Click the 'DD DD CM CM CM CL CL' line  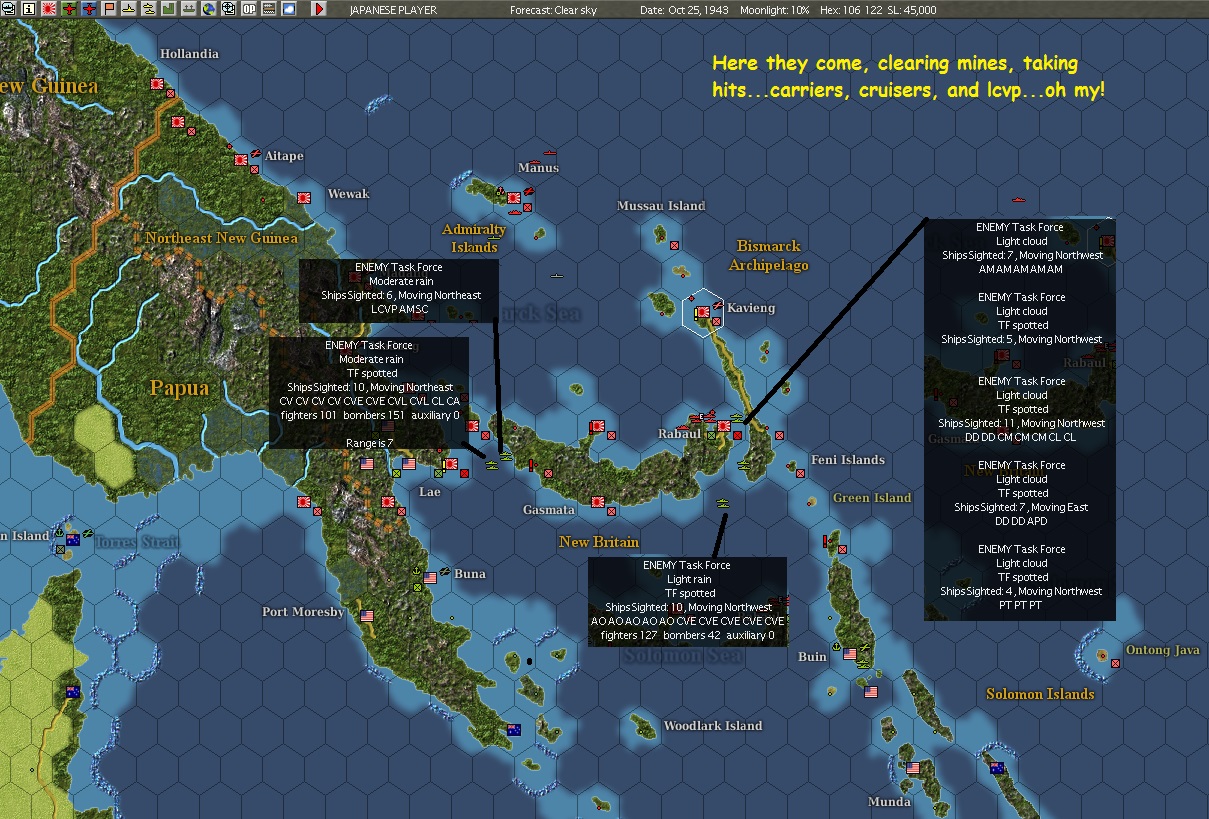click(1021, 437)
